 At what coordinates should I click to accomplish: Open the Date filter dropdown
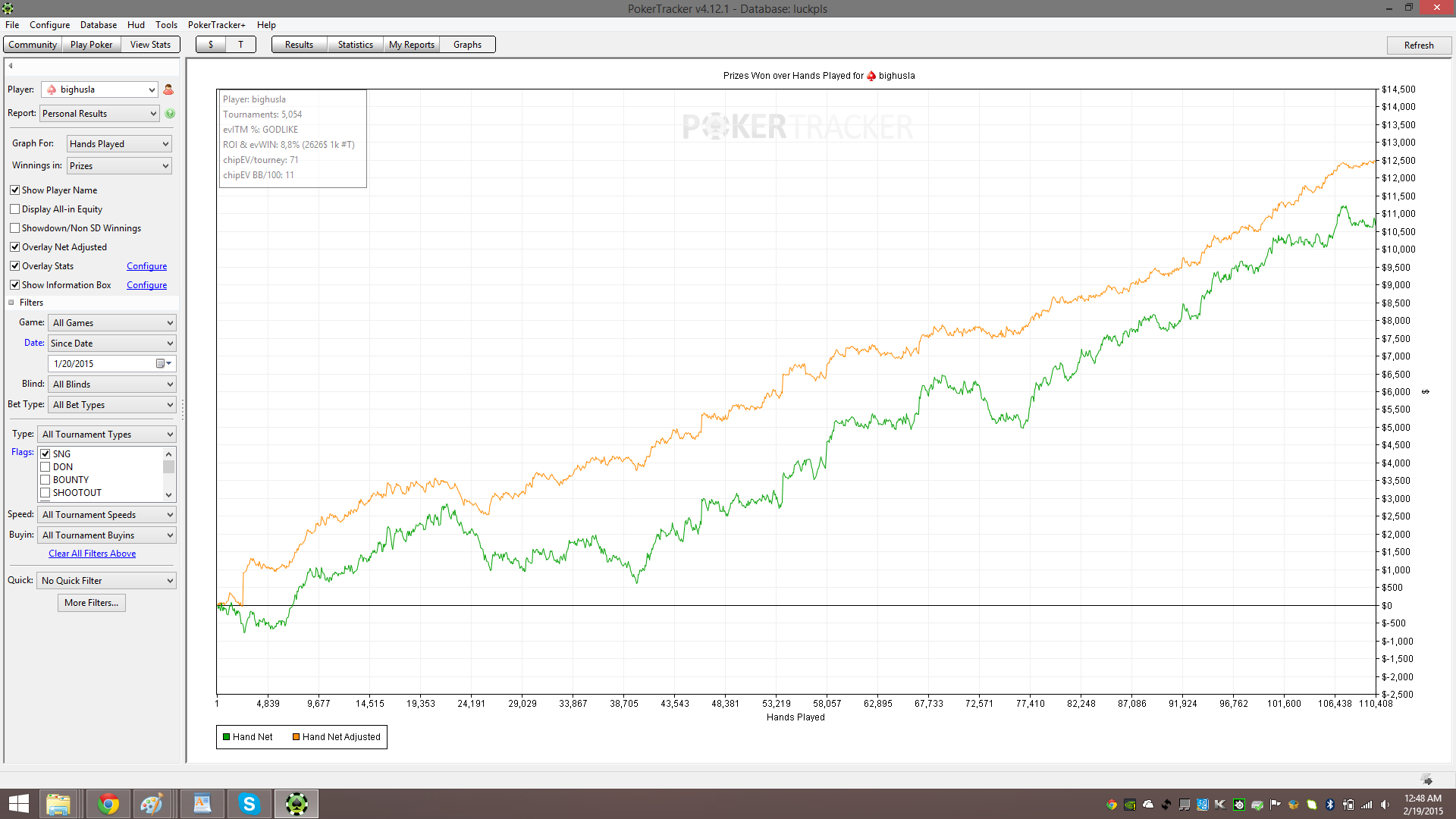tap(112, 344)
